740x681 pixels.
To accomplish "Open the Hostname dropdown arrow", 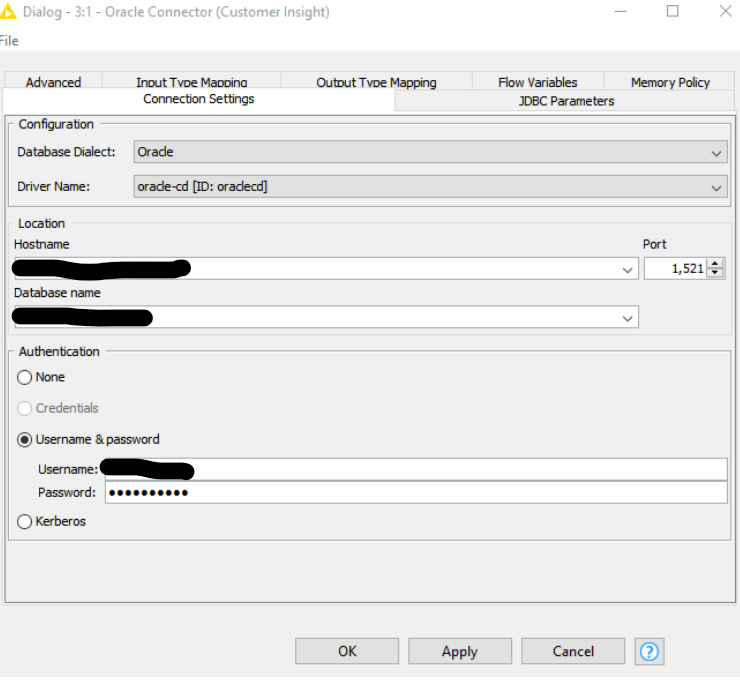I will point(627,269).
